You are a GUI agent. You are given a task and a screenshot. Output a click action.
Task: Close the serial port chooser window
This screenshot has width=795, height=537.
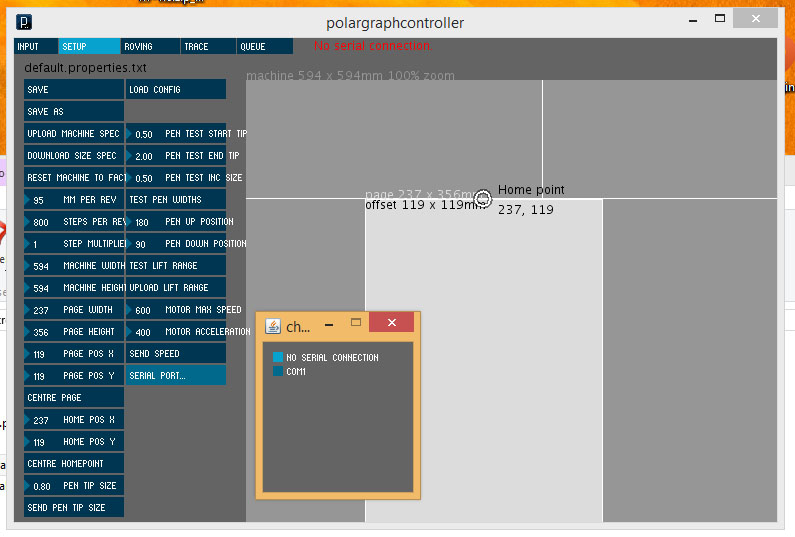391,323
